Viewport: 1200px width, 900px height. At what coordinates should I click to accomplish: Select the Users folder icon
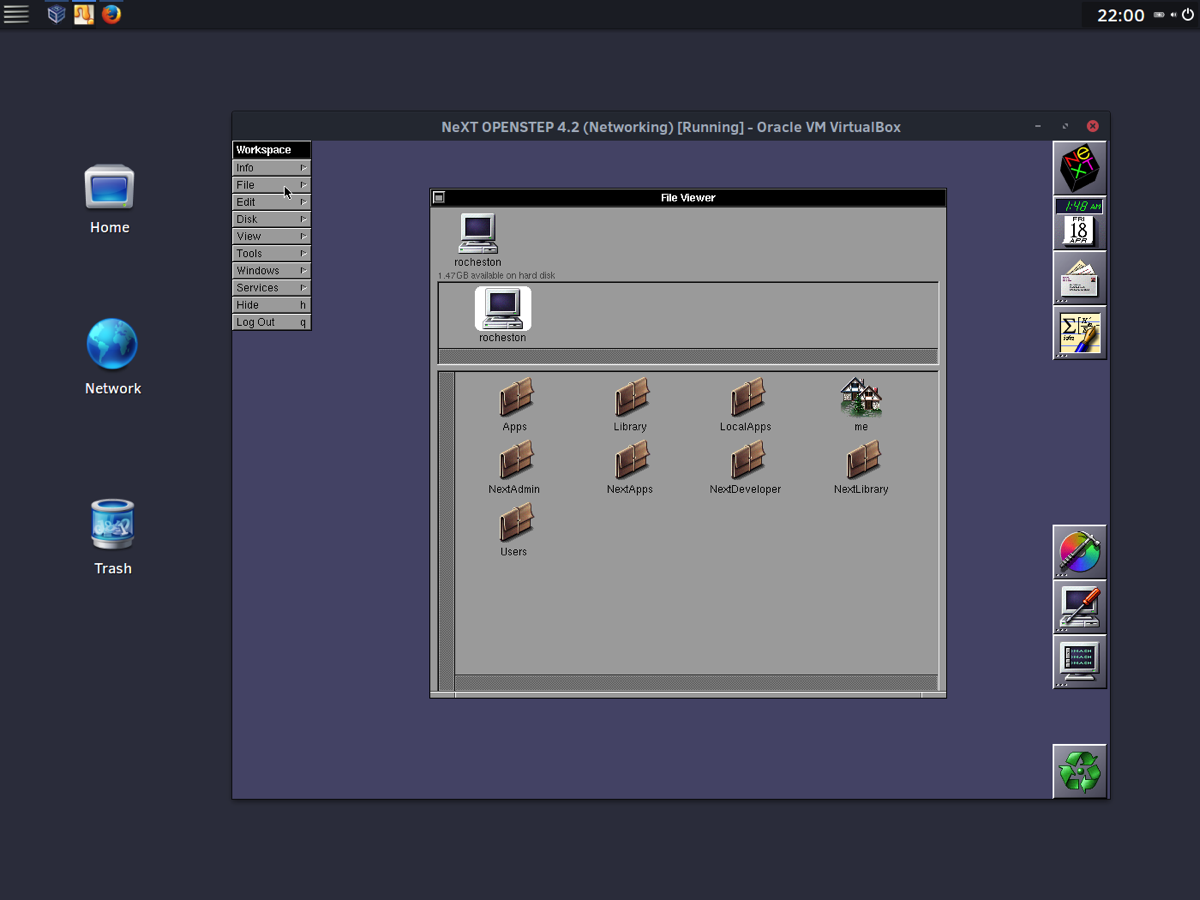coord(515,523)
